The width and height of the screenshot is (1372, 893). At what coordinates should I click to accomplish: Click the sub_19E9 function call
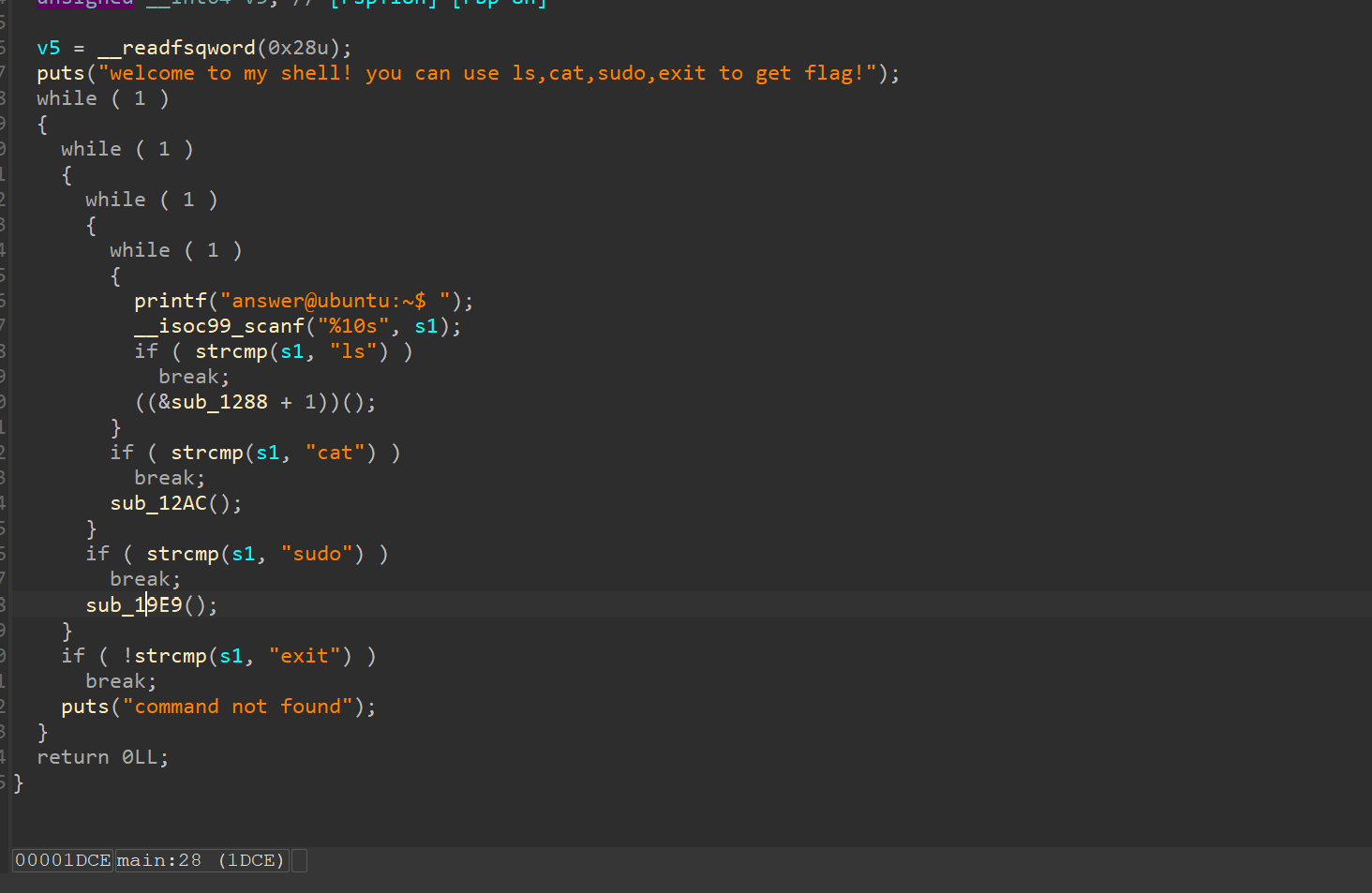tap(134, 605)
